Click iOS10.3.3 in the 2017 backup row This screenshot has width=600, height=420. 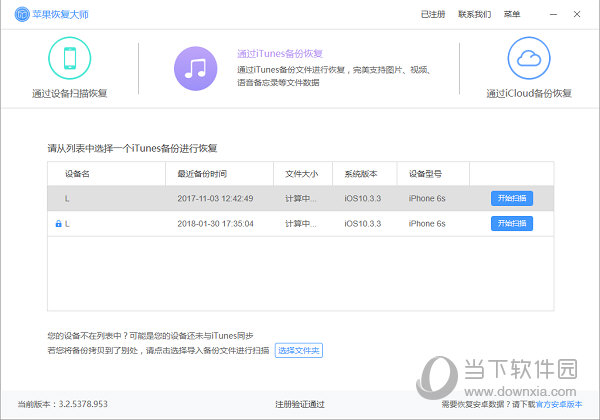(x=363, y=199)
